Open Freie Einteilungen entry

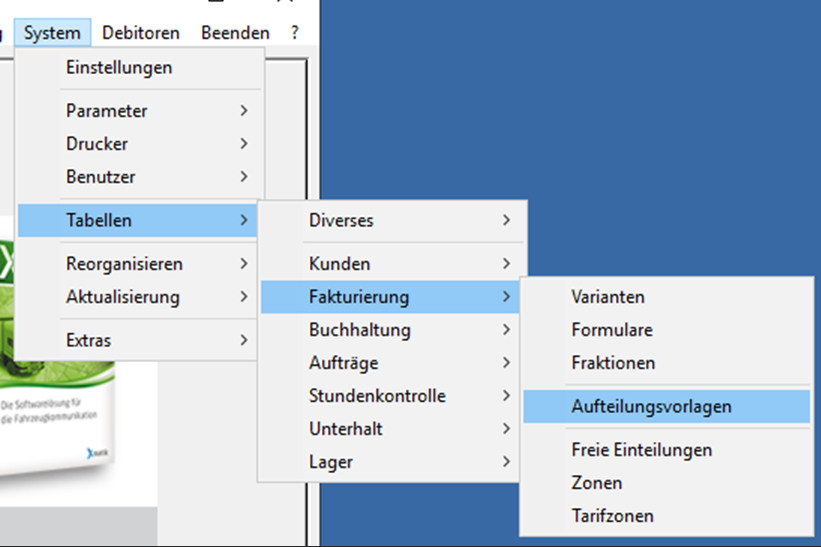click(x=642, y=450)
